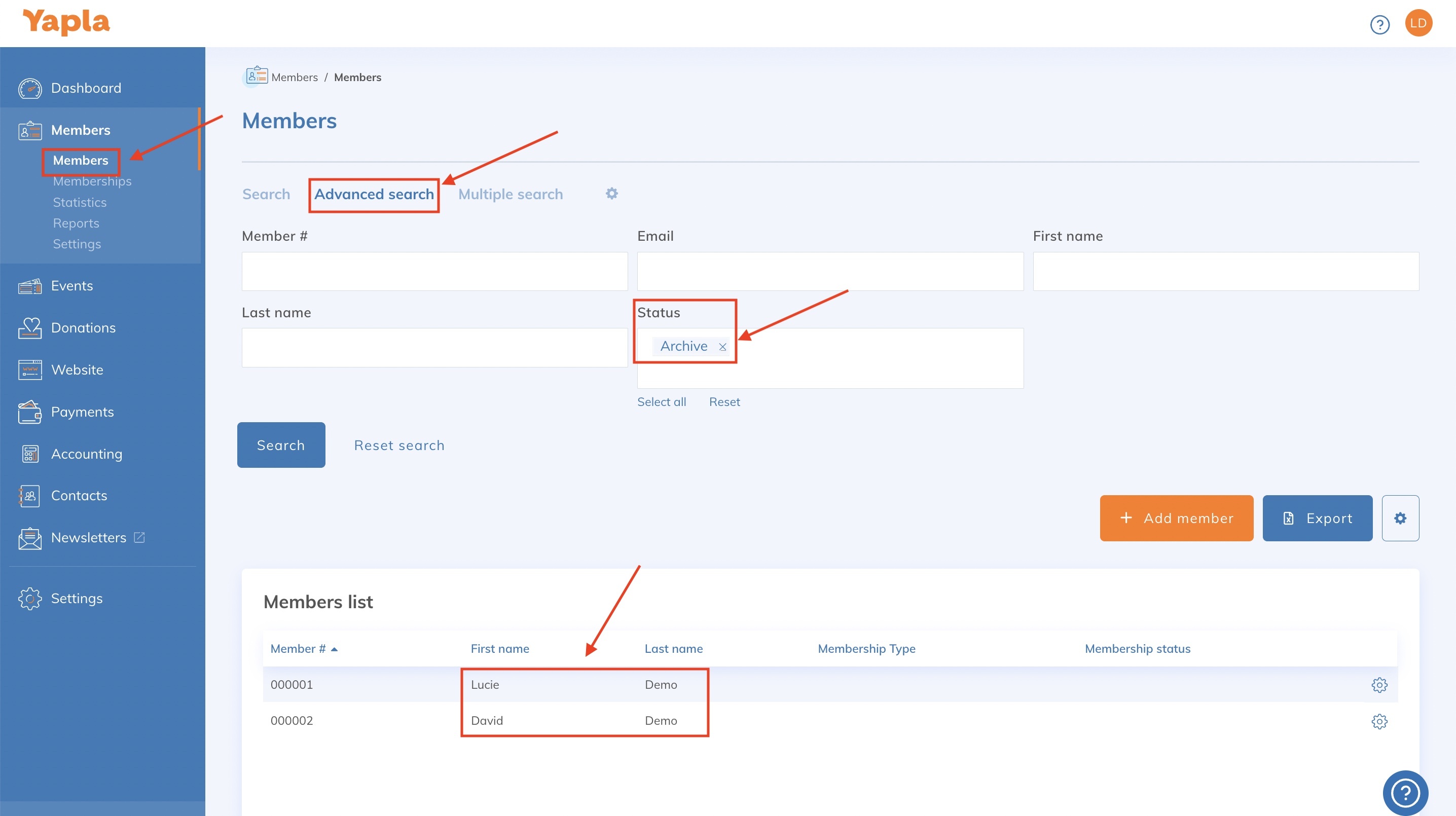Click the Add member button
This screenshot has height=816, width=1456.
[x=1176, y=518]
